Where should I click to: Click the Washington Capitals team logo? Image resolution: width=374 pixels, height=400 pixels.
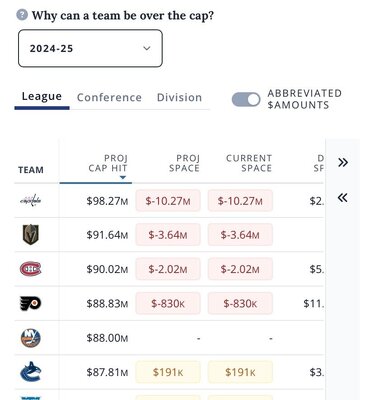pos(31,201)
